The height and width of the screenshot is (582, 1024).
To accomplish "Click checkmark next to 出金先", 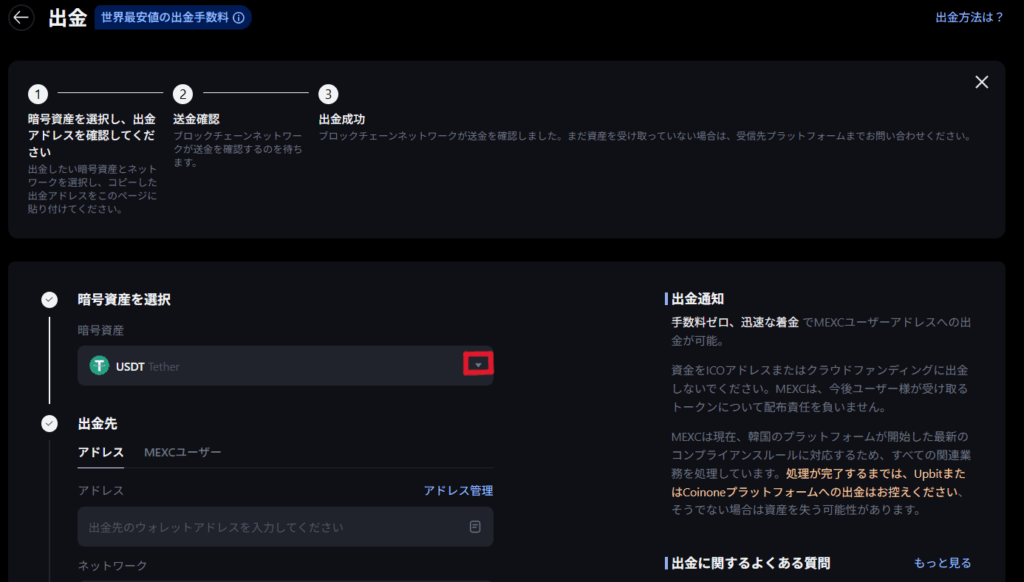I will pos(49,423).
